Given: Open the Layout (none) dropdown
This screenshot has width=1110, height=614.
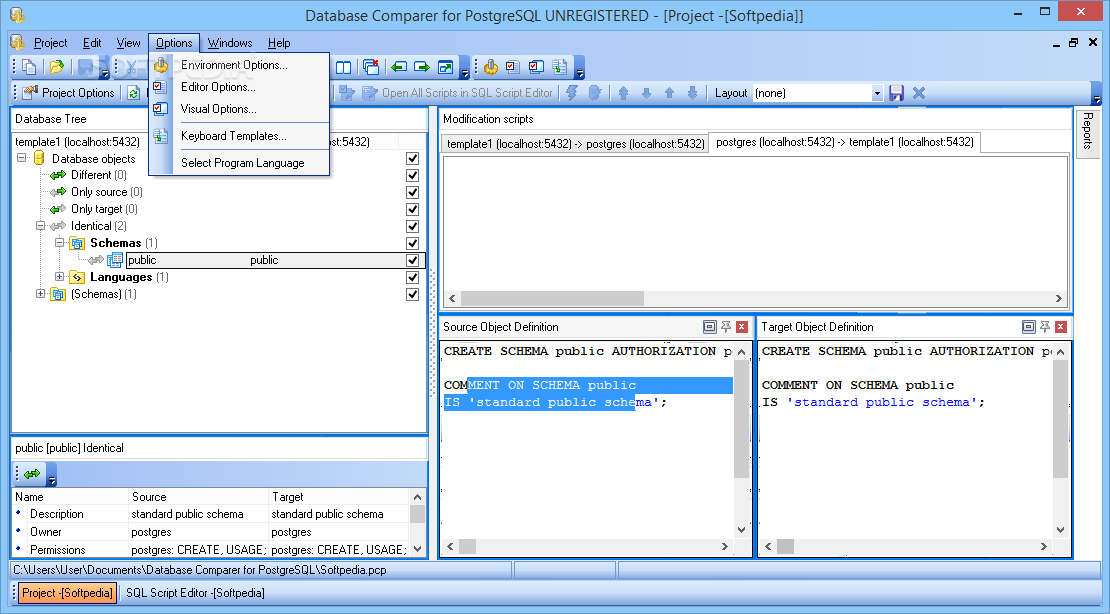Looking at the screenshot, I should coord(877,93).
